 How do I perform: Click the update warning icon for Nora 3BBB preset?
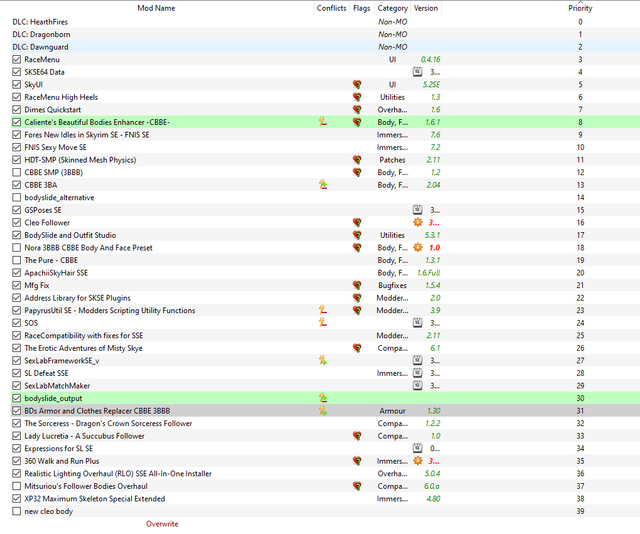[418, 247]
